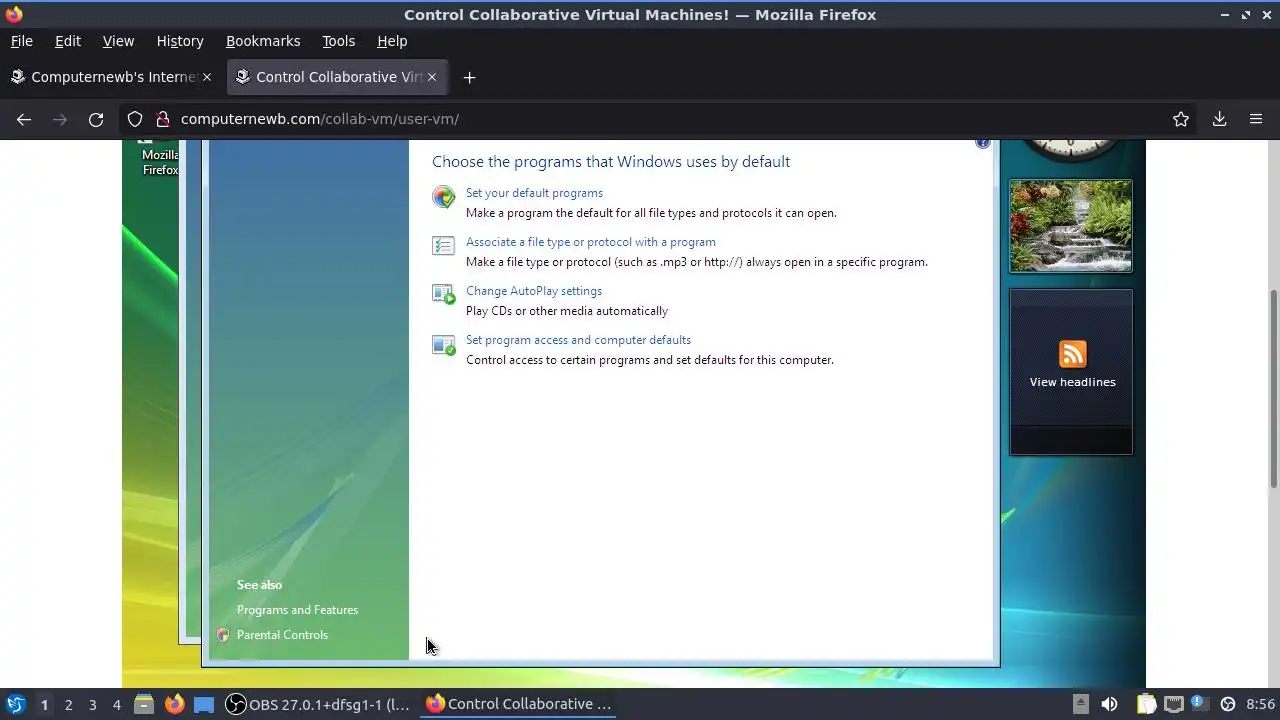Image resolution: width=1280 pixels, height=720 pixels.
Task: Open Programs and Features link
Action: (x=297, y=610)
